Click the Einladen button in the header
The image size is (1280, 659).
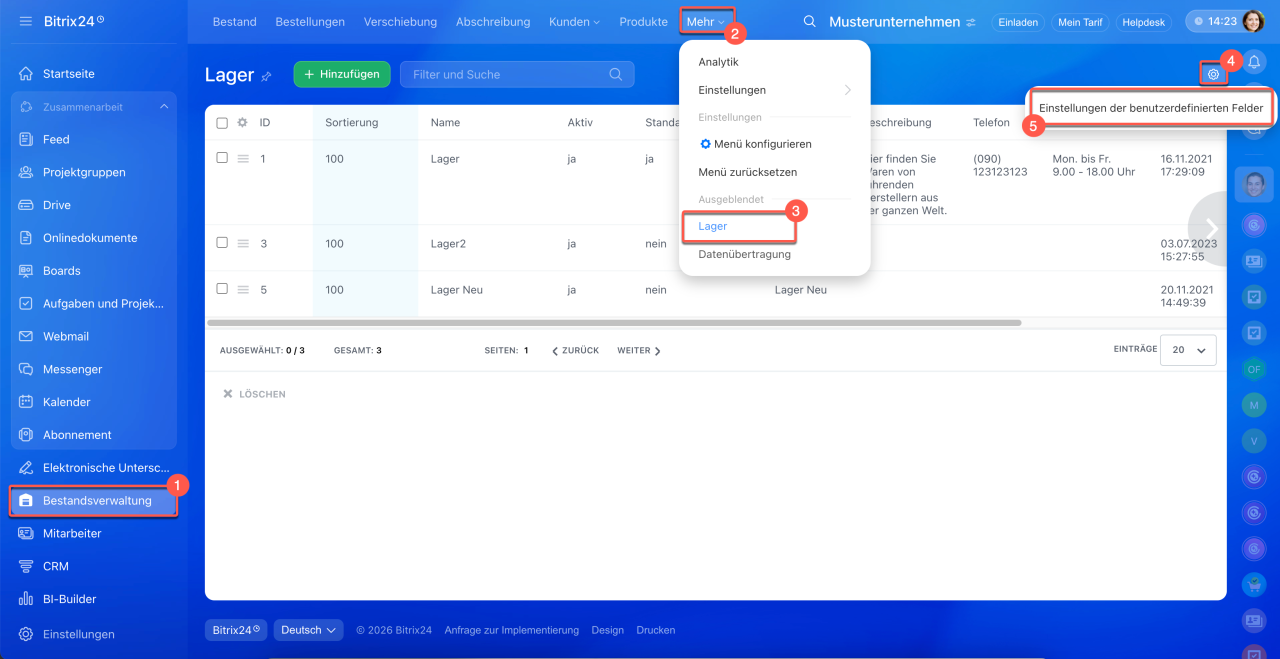[1018, 22]
